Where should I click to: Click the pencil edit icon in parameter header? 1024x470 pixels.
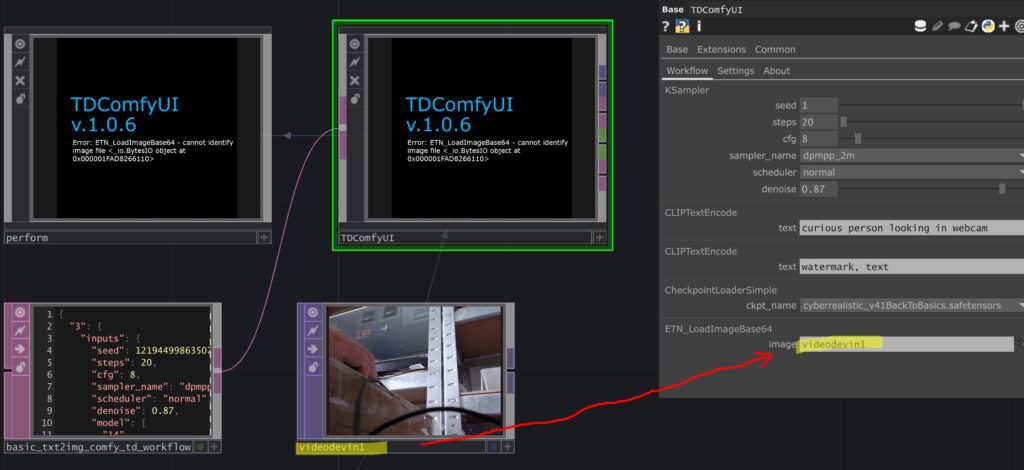(937, 26)
